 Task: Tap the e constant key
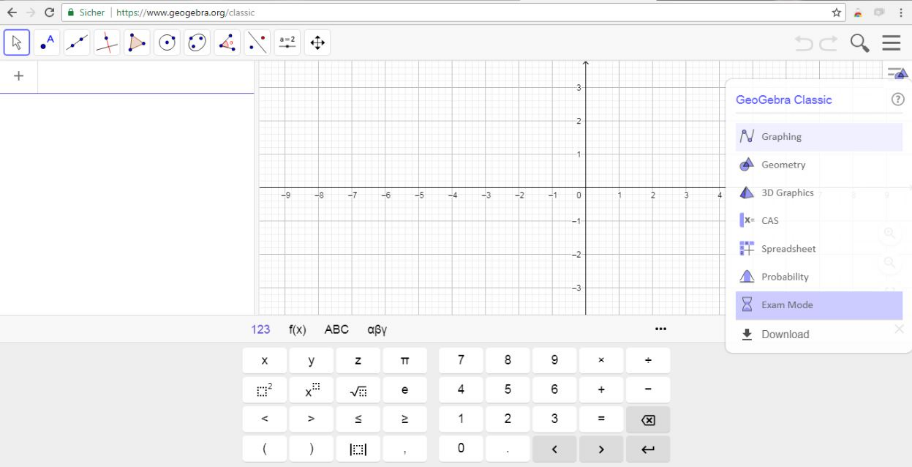click(x=405, y=390)
